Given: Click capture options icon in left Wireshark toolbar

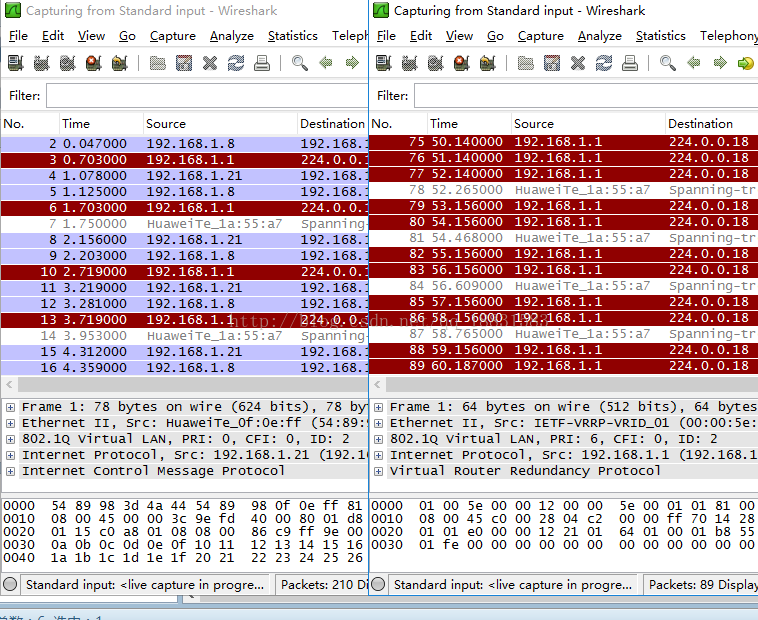Looking at the screenshot, I should [42, 63].
